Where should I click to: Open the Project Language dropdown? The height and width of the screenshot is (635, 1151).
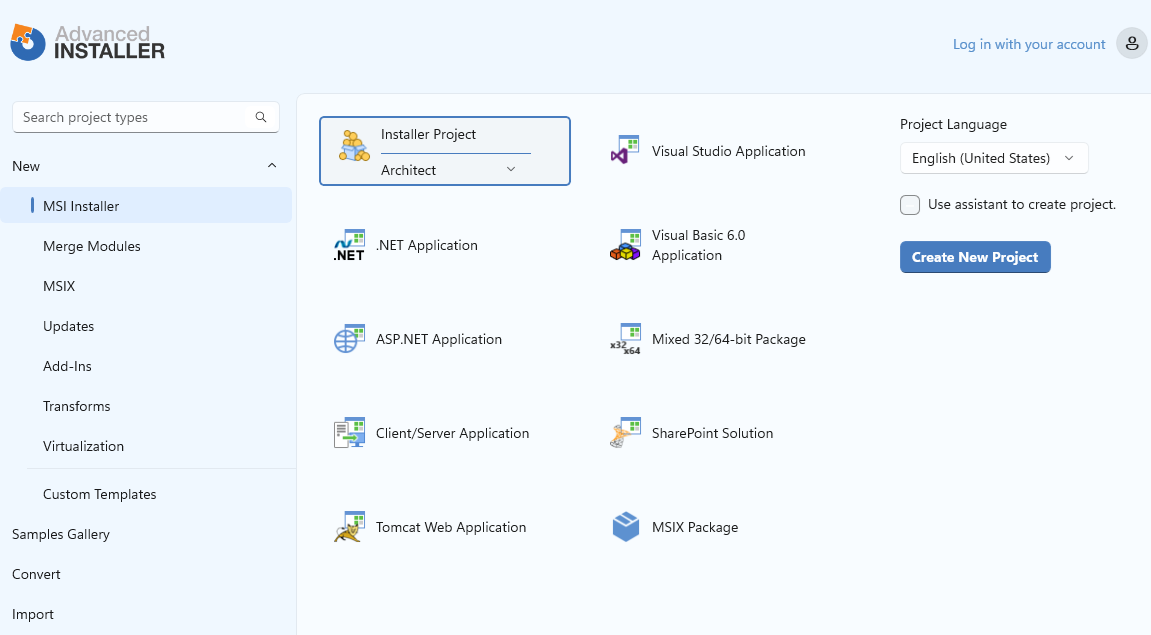pyautogui.click(x=994, y=159)
